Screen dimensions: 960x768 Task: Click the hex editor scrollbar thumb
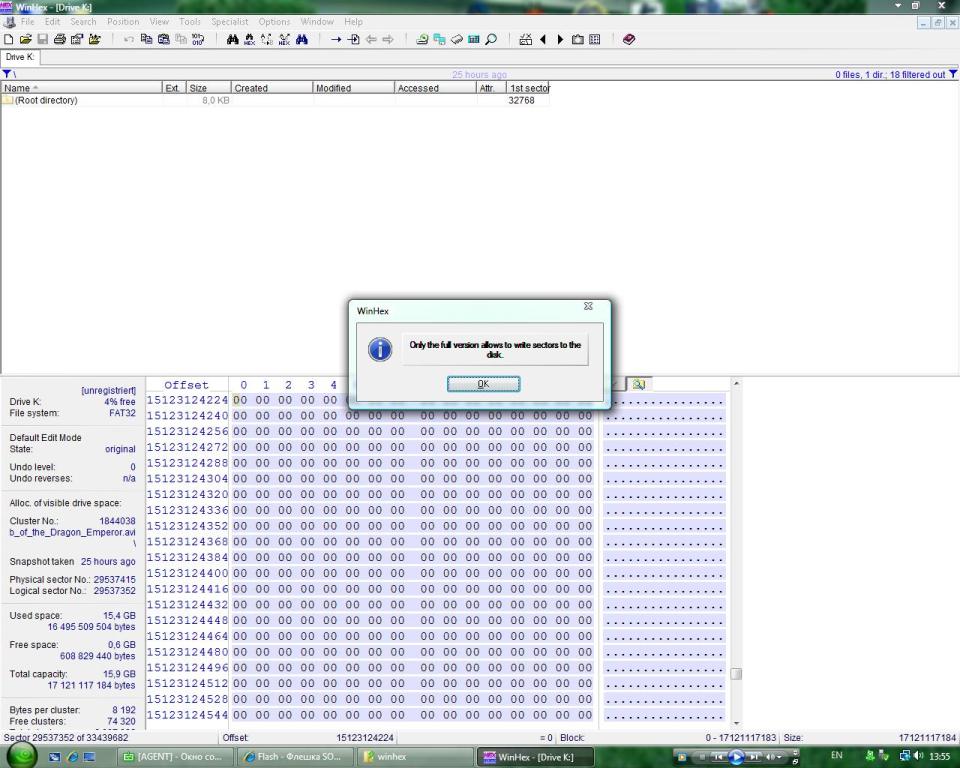click(737, 674)
